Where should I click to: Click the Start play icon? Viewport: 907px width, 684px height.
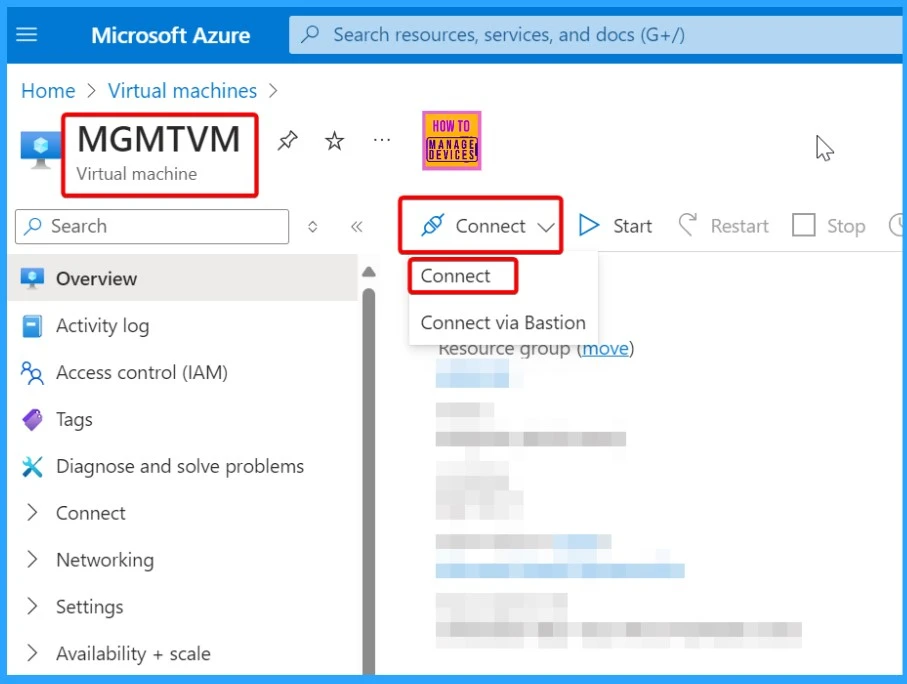click(588, 226)
